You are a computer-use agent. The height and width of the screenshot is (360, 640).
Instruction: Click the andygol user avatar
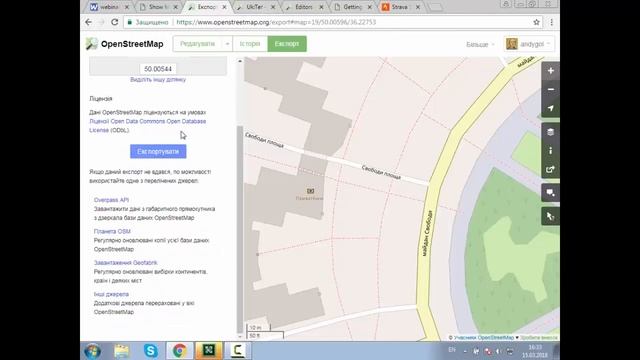click(x=511, y=44)
